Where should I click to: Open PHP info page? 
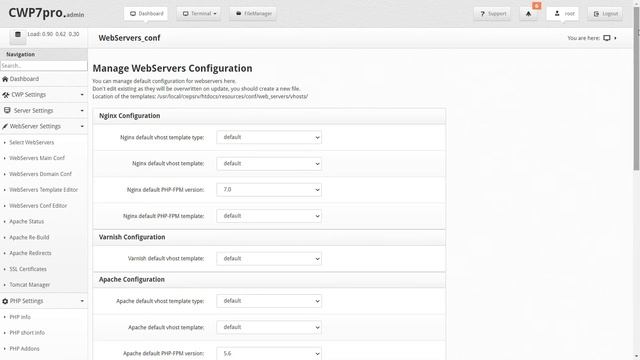coord(20,317)
